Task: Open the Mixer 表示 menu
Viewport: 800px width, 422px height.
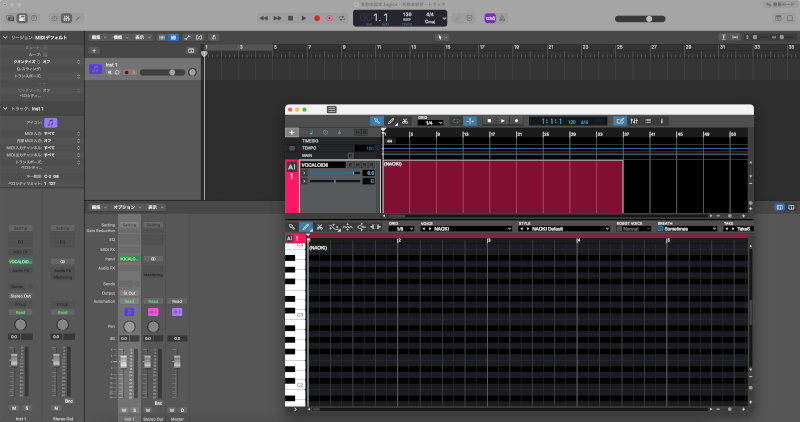Action: [156, 207]
